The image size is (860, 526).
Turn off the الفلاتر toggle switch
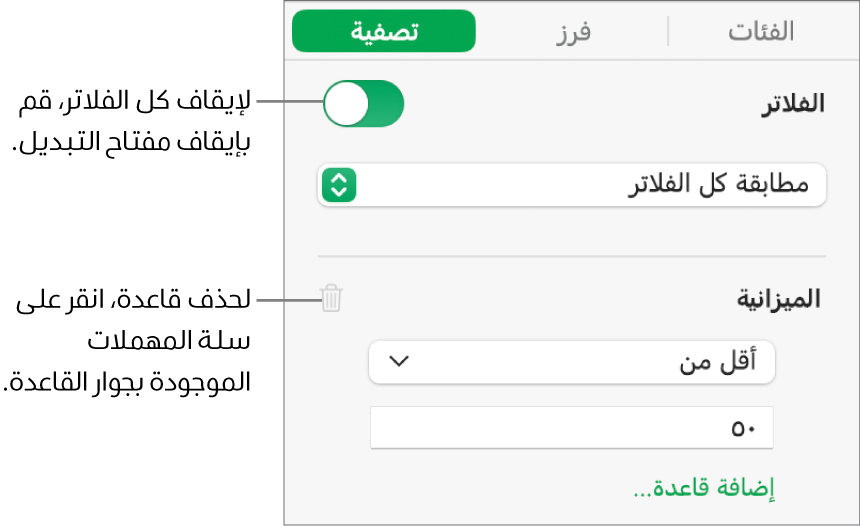pyautogui.click(x=363, y=104)
